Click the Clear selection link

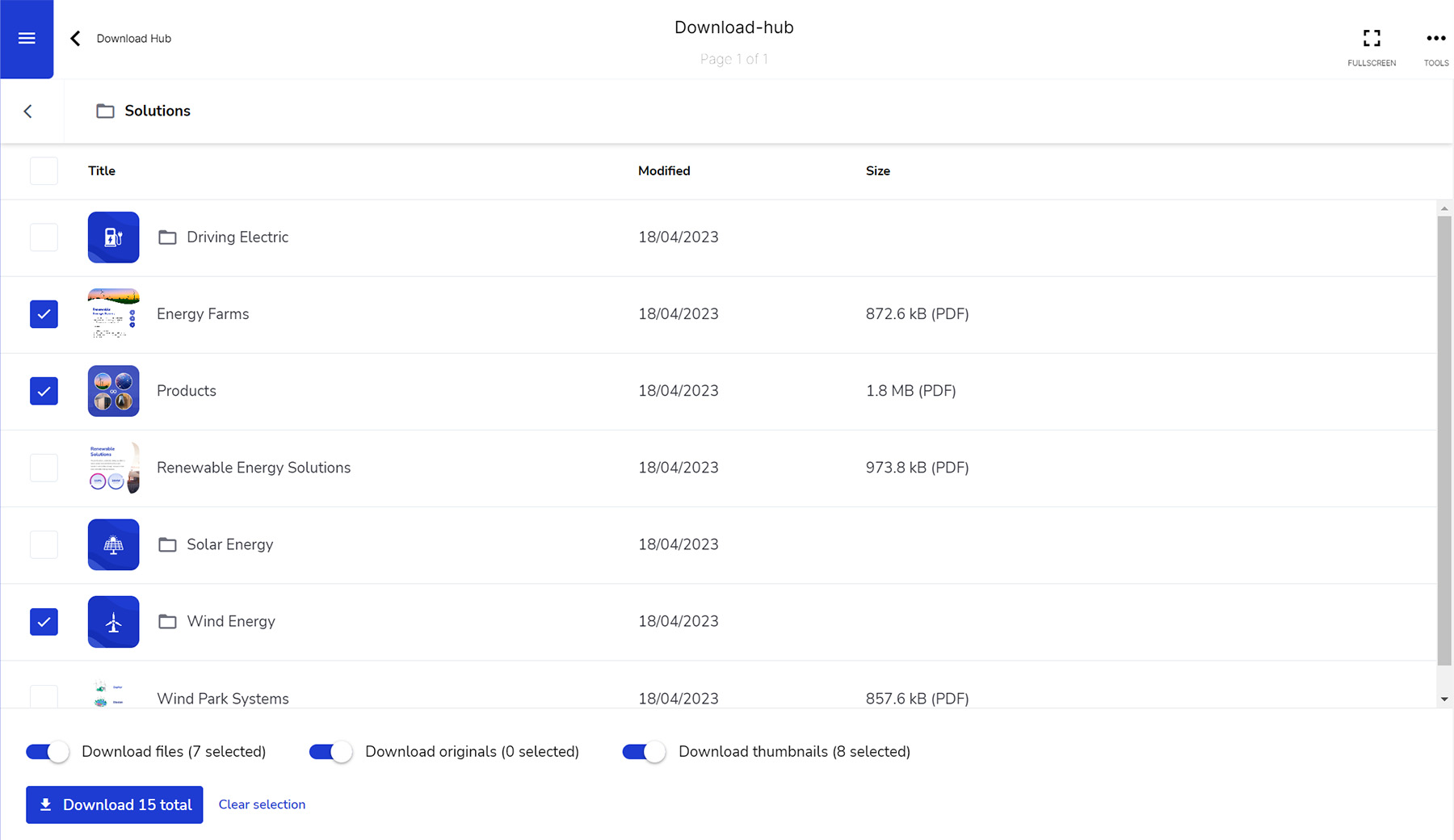tap(262, 804)
